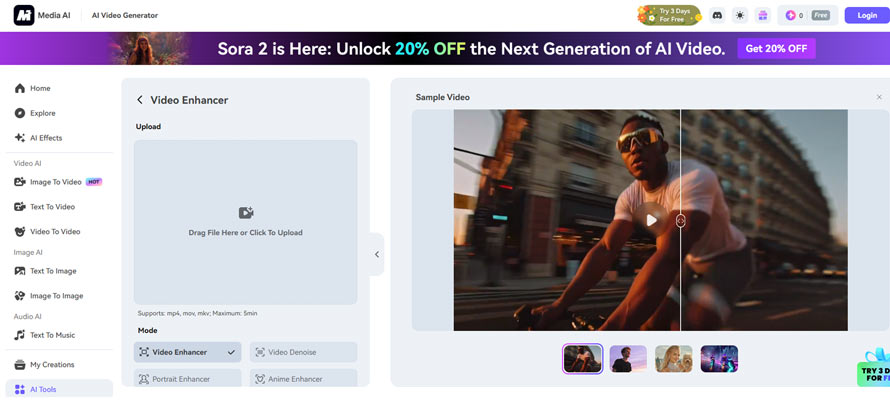Collapse the left settings panel
This screenshot has width=890, height=401.
tap(377, 254)
